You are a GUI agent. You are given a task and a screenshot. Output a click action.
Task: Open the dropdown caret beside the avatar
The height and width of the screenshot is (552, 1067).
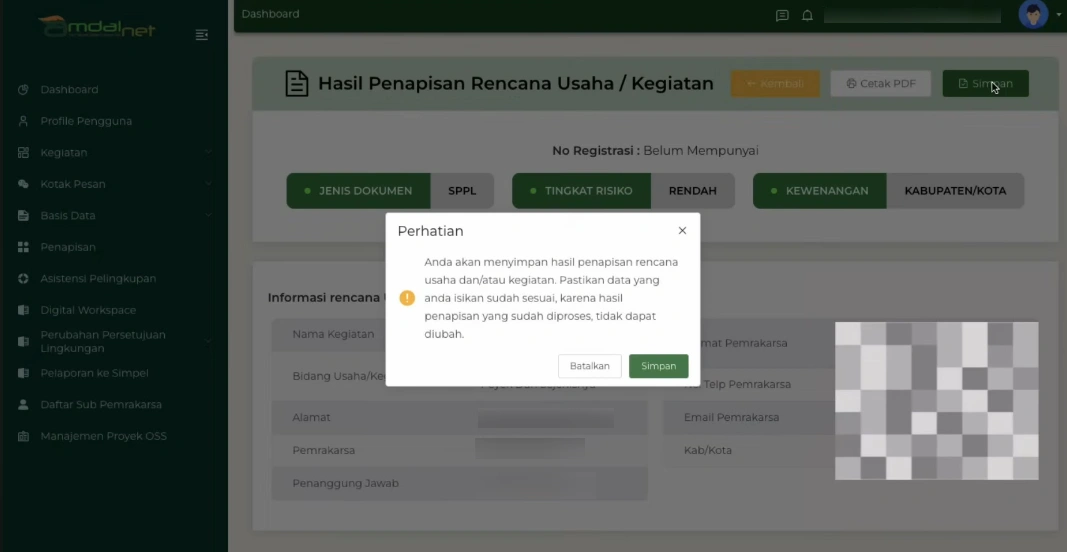pos(1059,15)
